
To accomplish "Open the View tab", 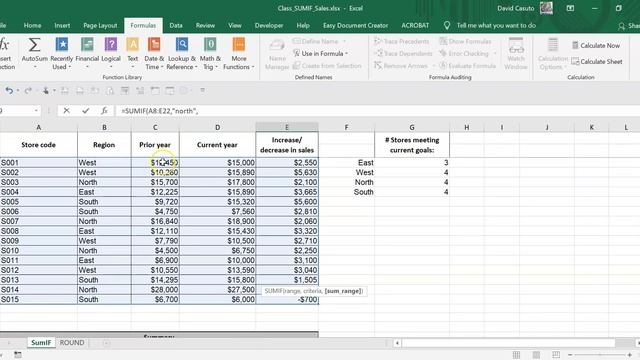I will click(235, 25).
